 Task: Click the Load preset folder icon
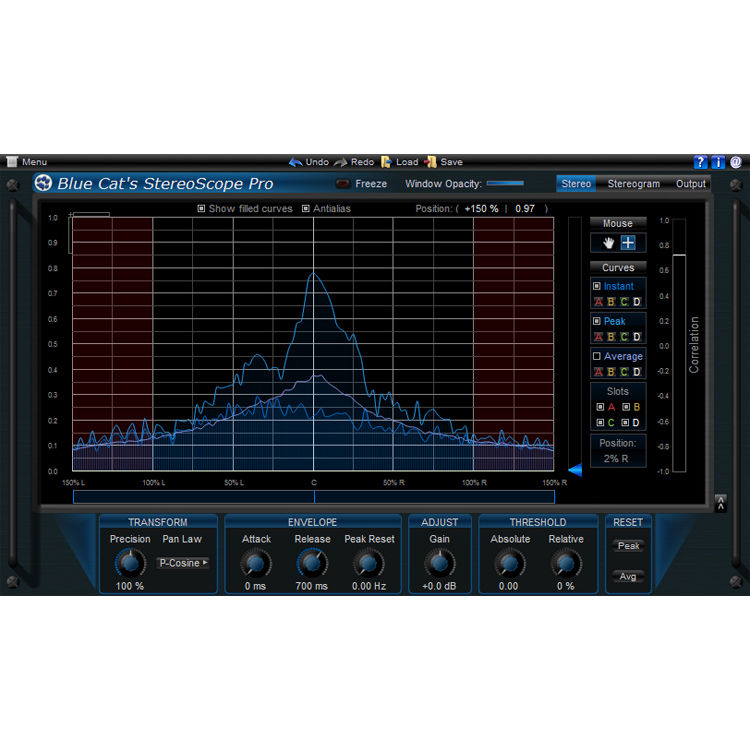(386, 162)
